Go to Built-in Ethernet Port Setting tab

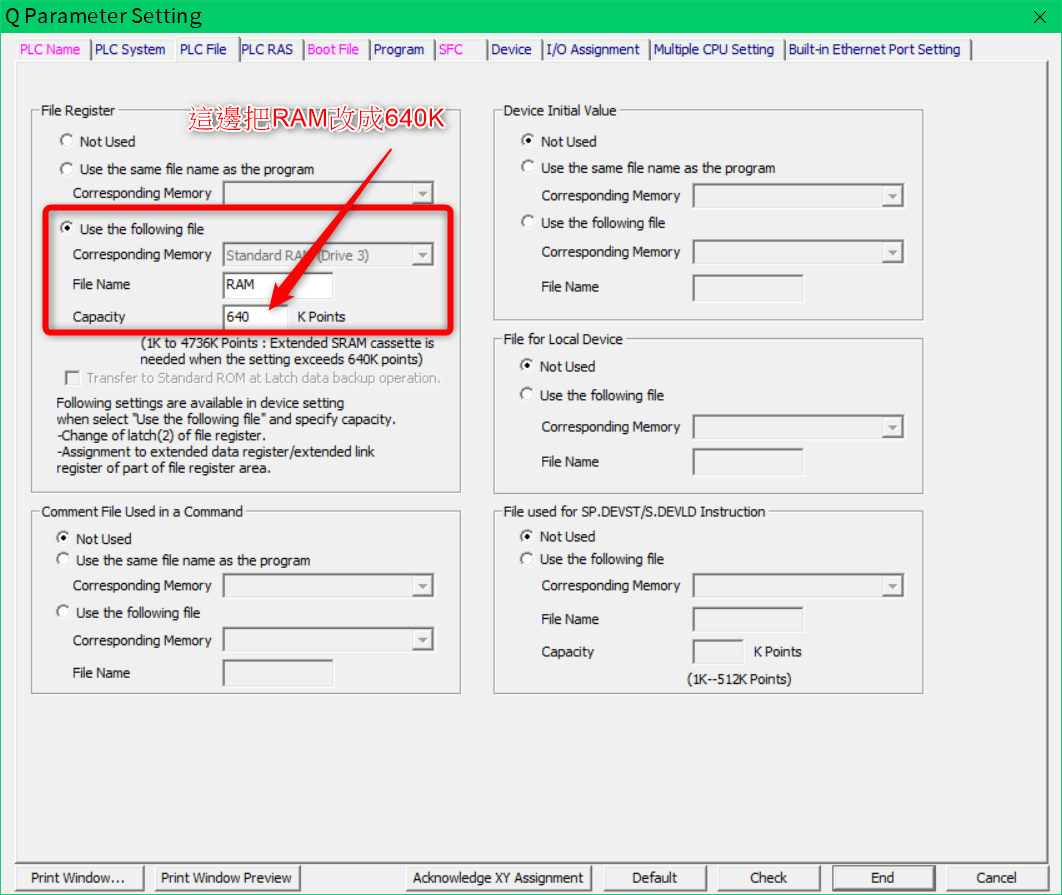coord(874,49)
